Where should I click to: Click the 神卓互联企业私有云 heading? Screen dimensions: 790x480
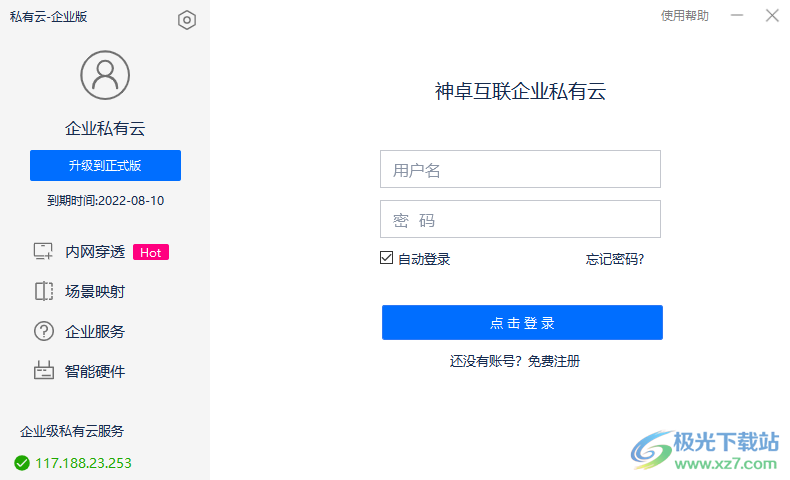click(x=520, y=92)
